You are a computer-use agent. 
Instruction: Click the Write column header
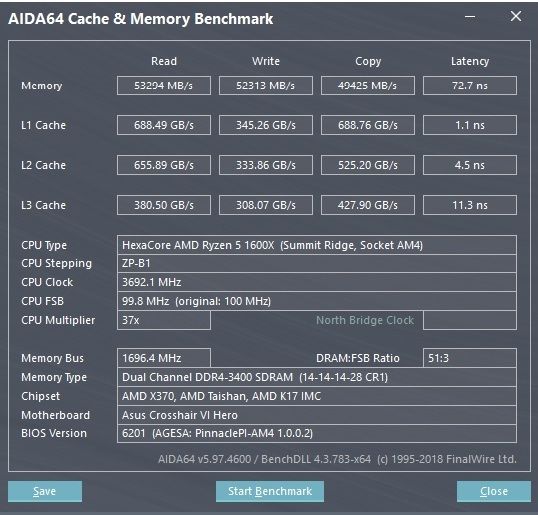[266, 61]
